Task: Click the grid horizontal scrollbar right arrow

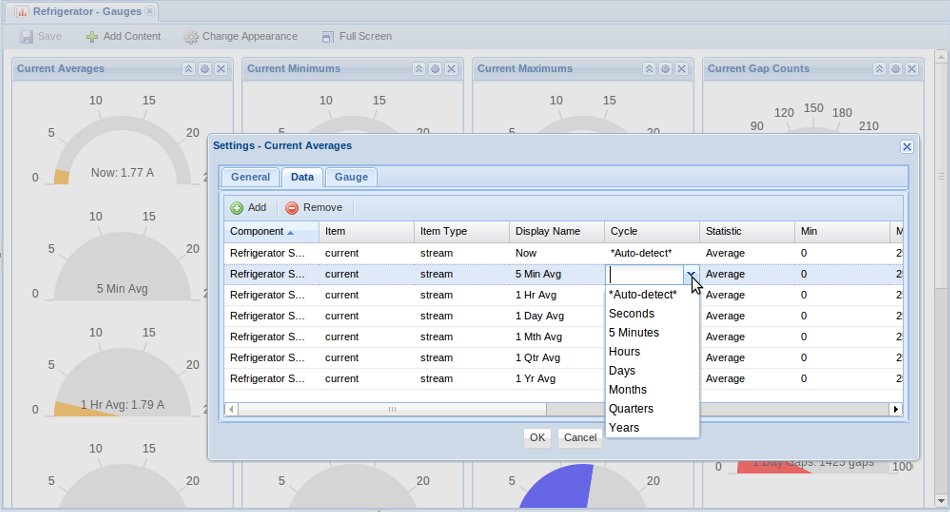Action: (x=896, y=409)
